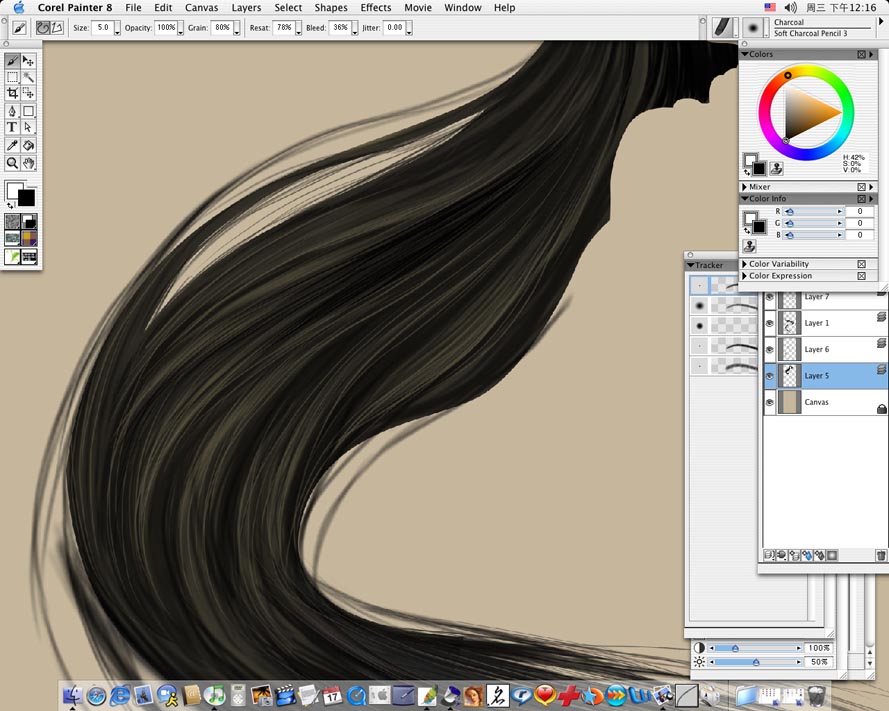The image size is (889, 711).
Task: Select the Canvas row in Layers
Action: [826, 402]
